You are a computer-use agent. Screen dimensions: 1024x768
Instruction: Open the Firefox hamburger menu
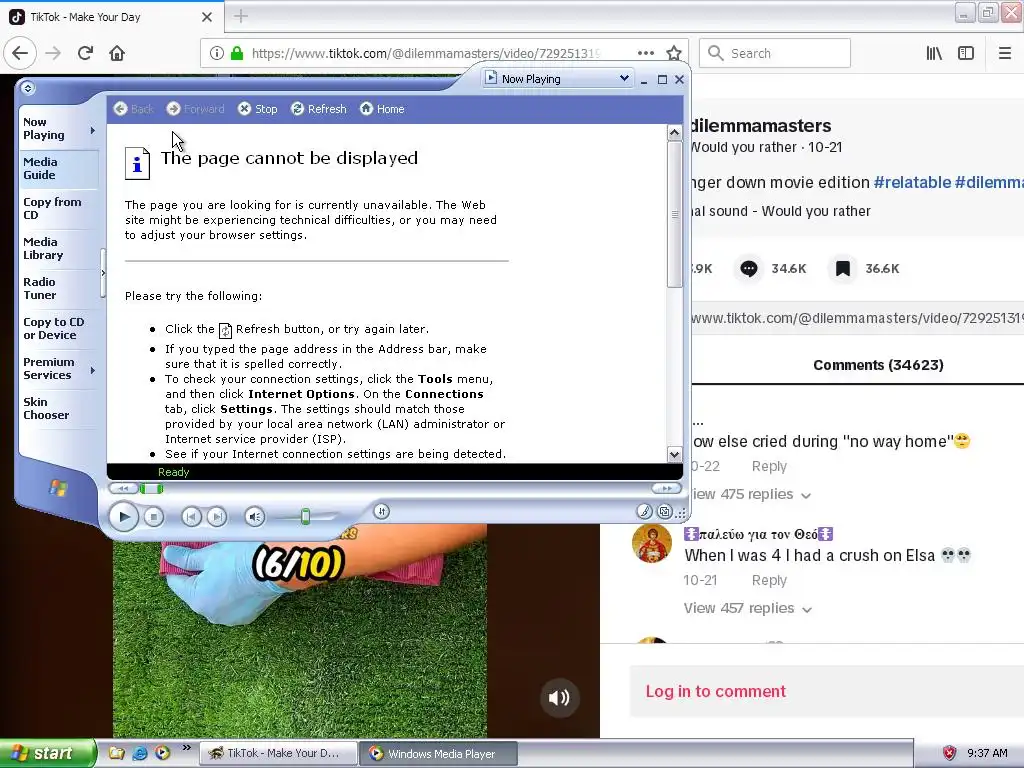click(x=1005, y=53)
